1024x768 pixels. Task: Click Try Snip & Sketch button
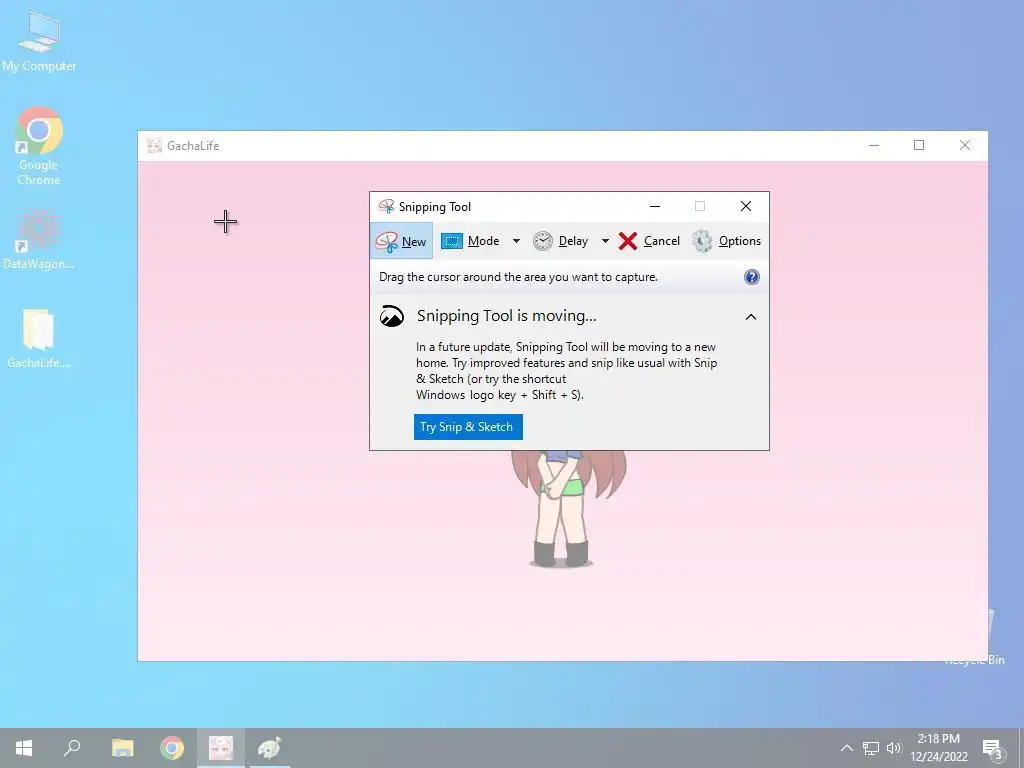coord(468,426)
